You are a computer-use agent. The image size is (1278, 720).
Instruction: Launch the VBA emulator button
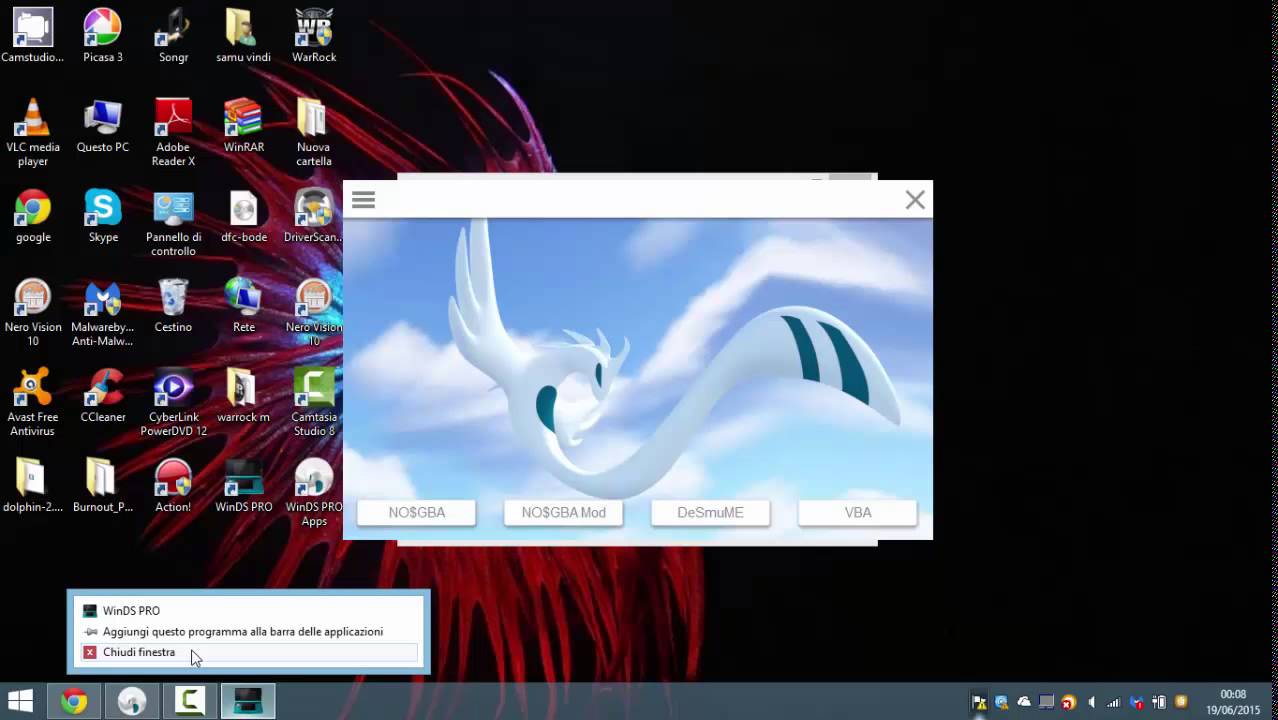point(858,513)
